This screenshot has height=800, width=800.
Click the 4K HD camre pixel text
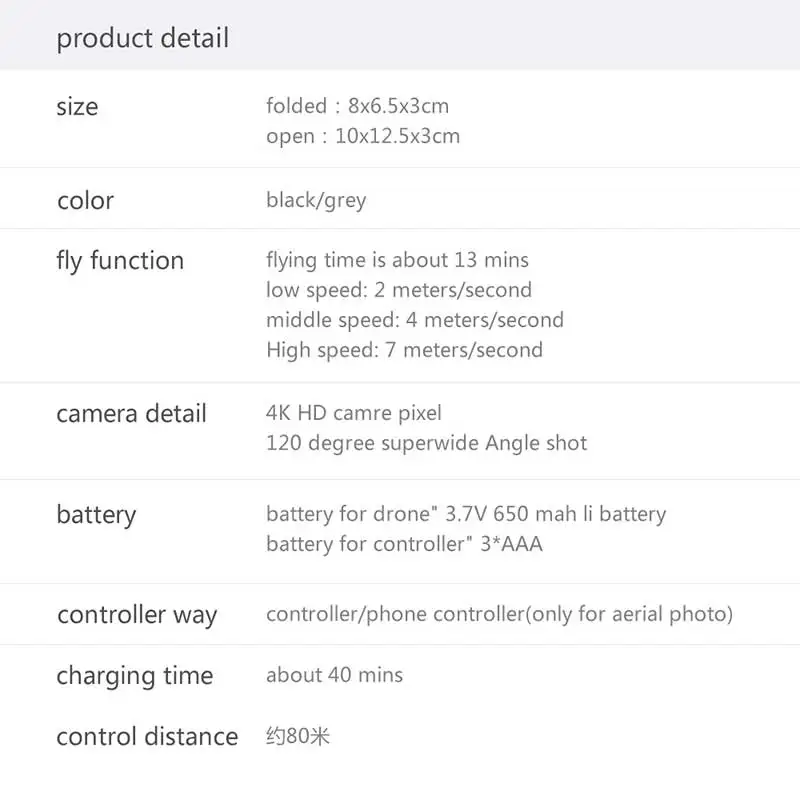click(353, 412)
